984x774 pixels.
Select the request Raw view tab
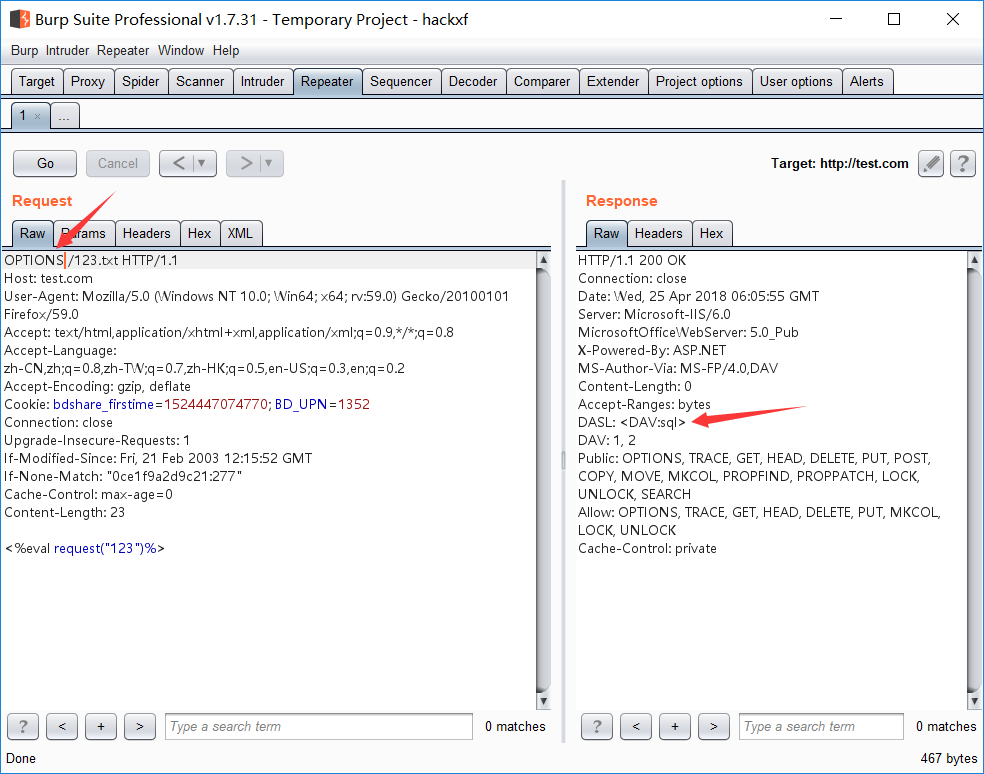click(33, 234)
